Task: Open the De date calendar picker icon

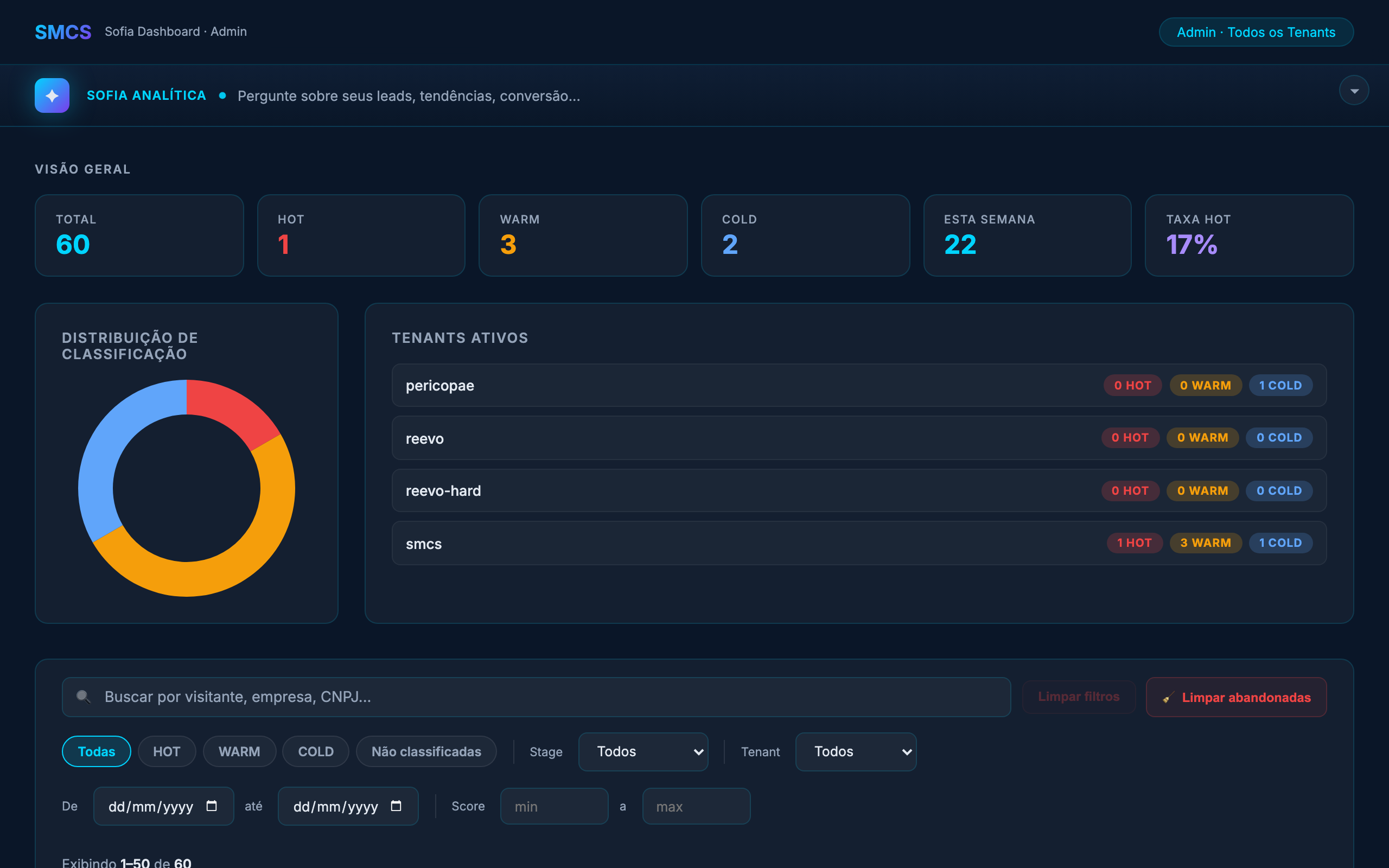Action: pyautogui.click(x=212, y=806)
